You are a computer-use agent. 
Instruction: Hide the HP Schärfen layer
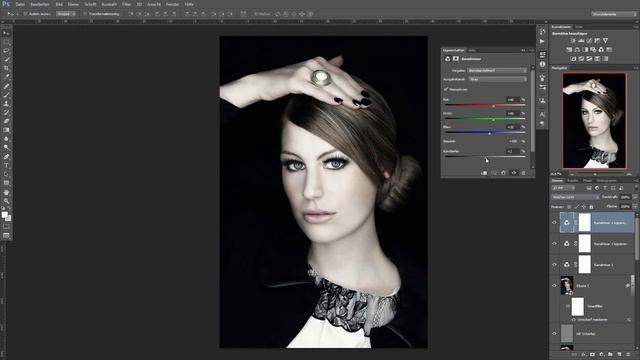pyautogui.click(x=554, y=333)
